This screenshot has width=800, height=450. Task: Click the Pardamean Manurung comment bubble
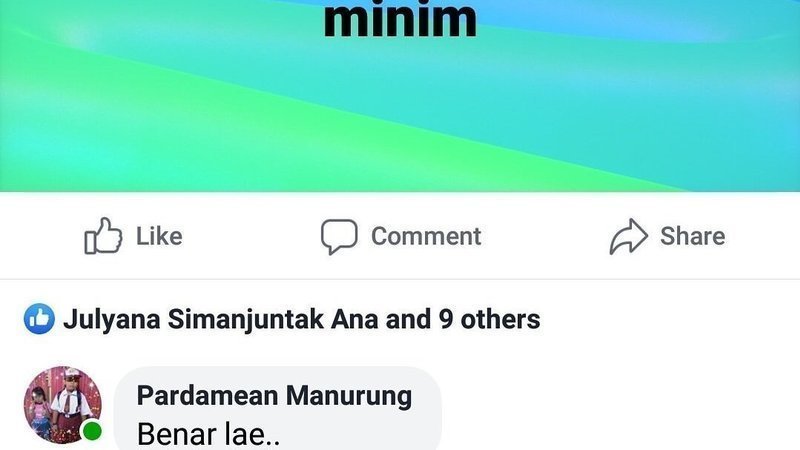tap(278, 408)
